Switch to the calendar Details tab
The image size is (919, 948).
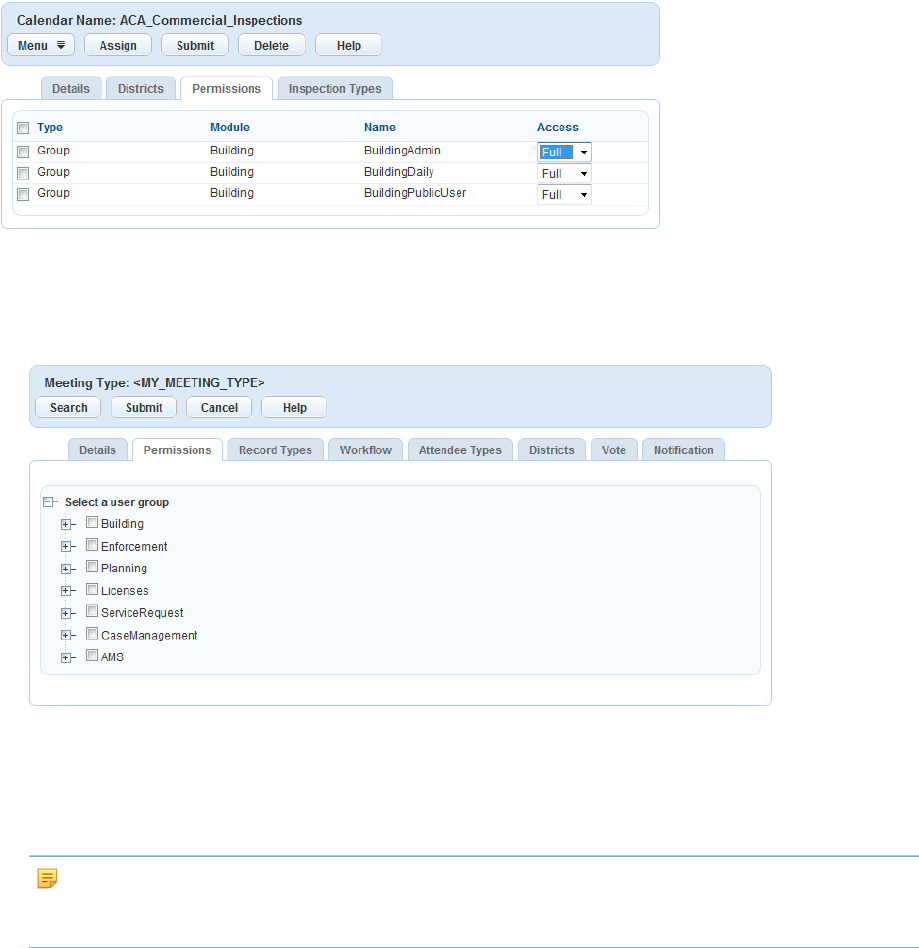point(71,89)
